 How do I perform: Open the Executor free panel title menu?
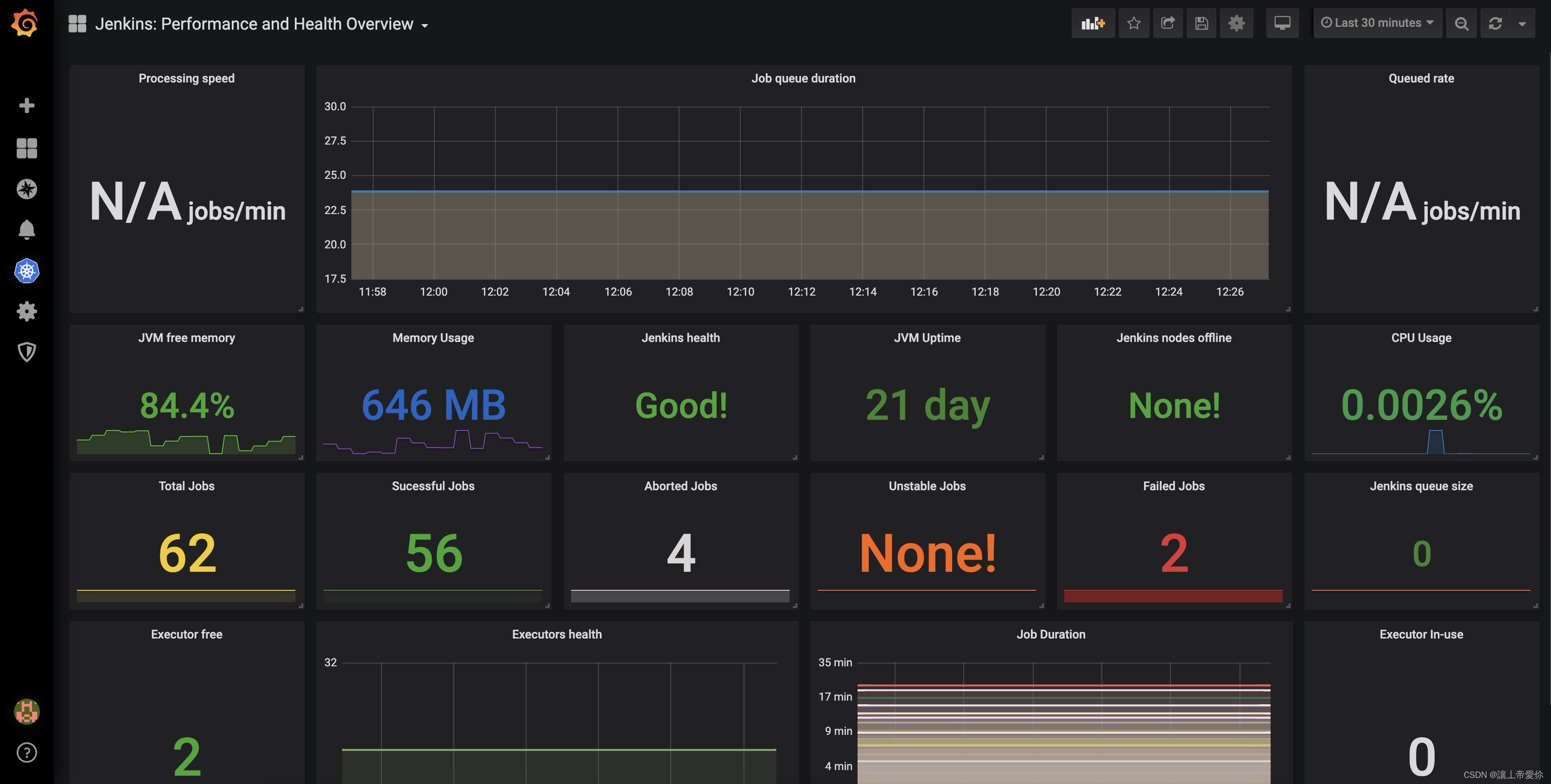(187, 634)
